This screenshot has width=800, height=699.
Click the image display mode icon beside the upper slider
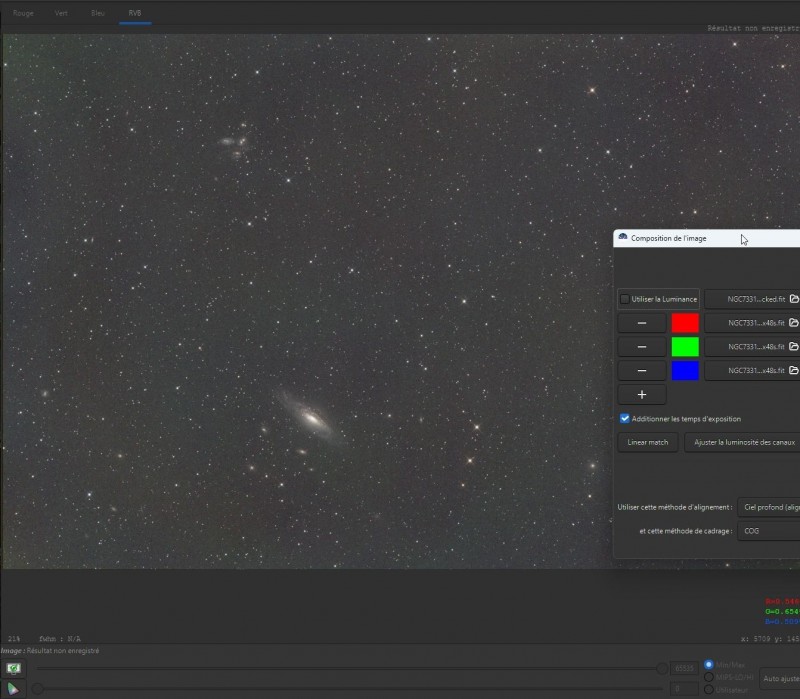tap(13, 668)
